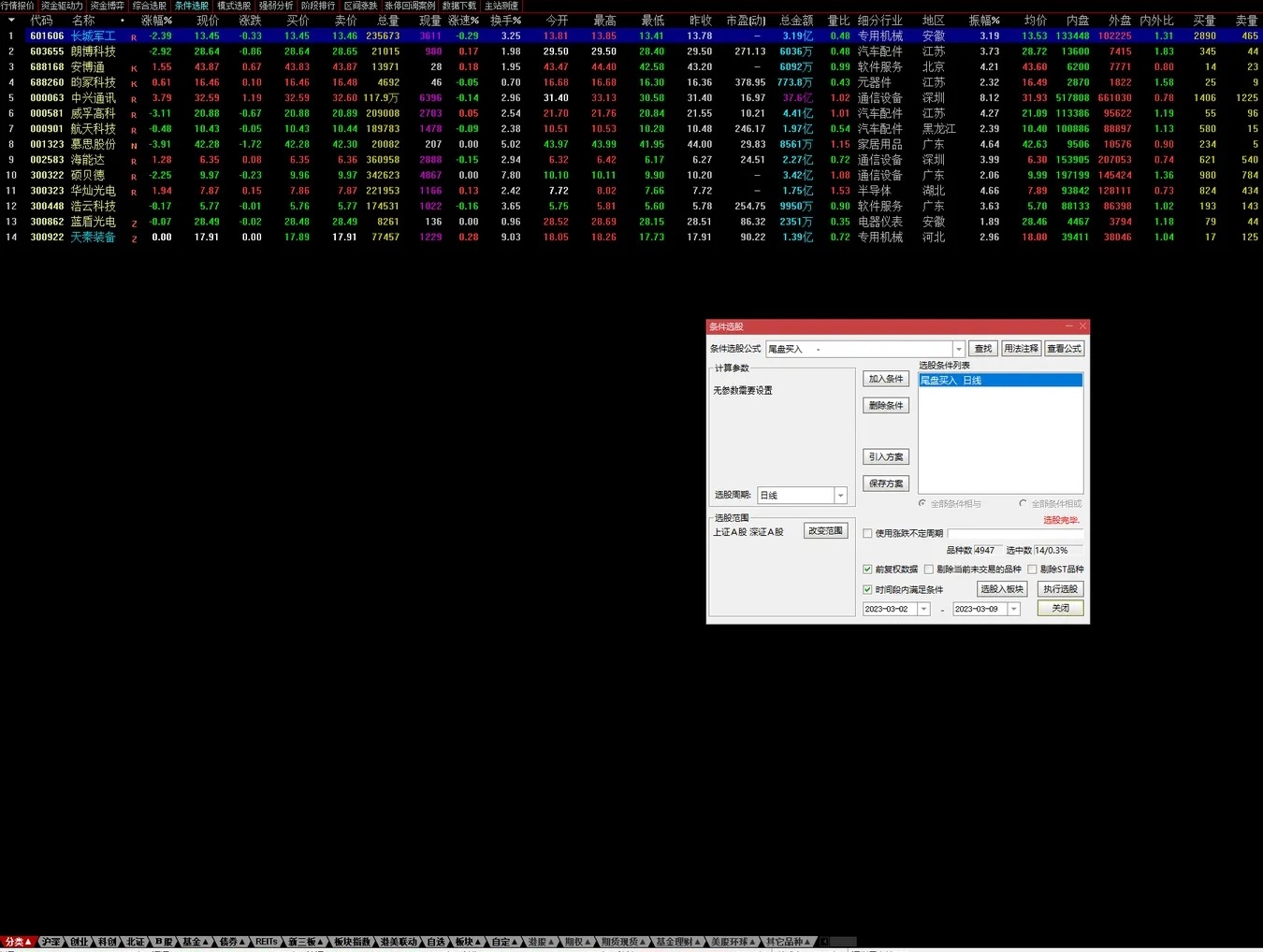1263x952 pixels.
Task: Click 加入条件 button
Action: (885, 379)
